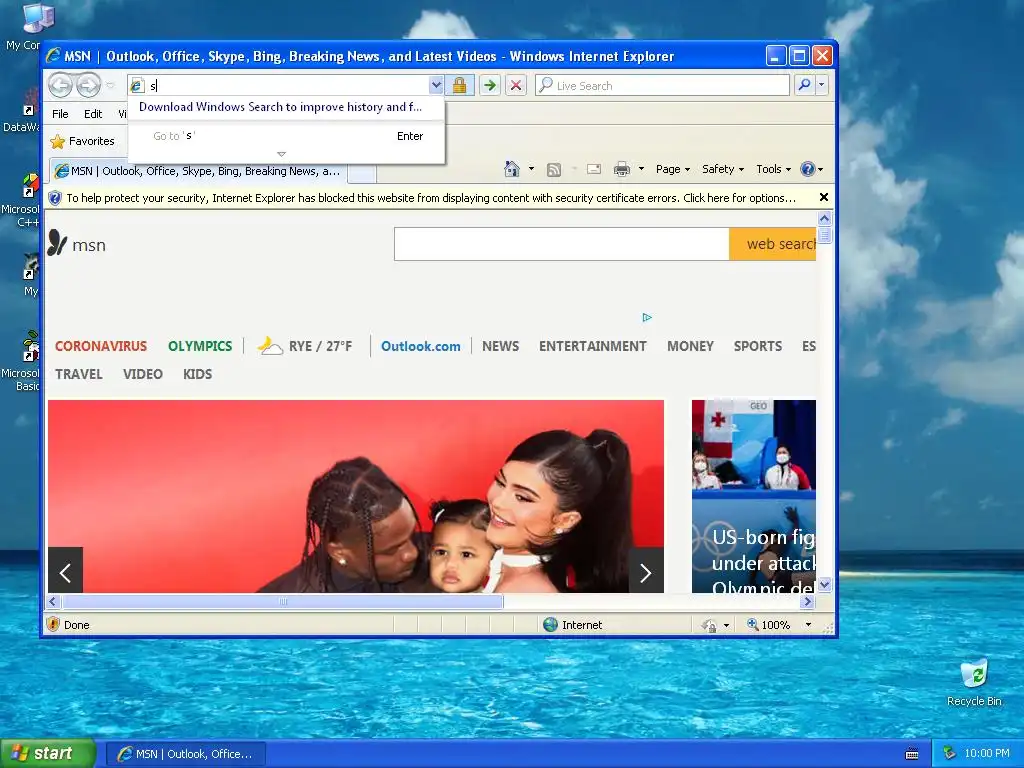Expand the Print dropdown arrow
1024x768 pixels.
pyautogui.click(x=641, y=169)
